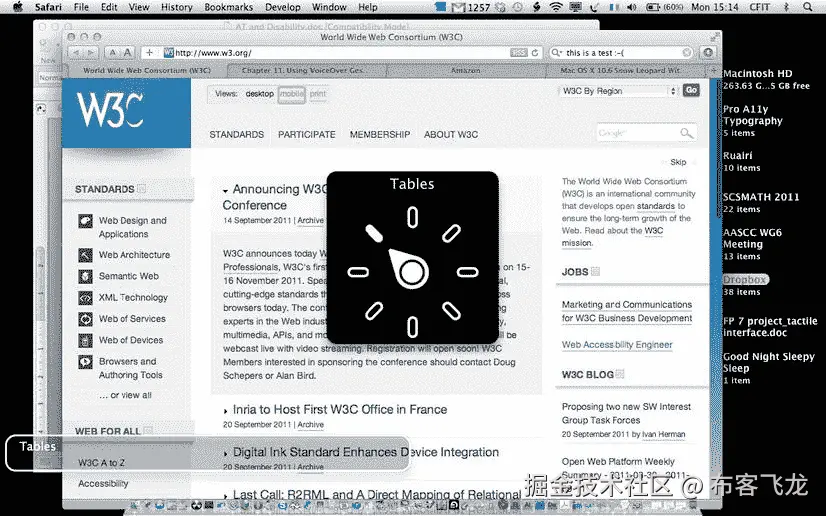Image resolution: width=826 pixels, height=516 pixels.
Task: Switch to the print view
Action: (x=318, y=94)
